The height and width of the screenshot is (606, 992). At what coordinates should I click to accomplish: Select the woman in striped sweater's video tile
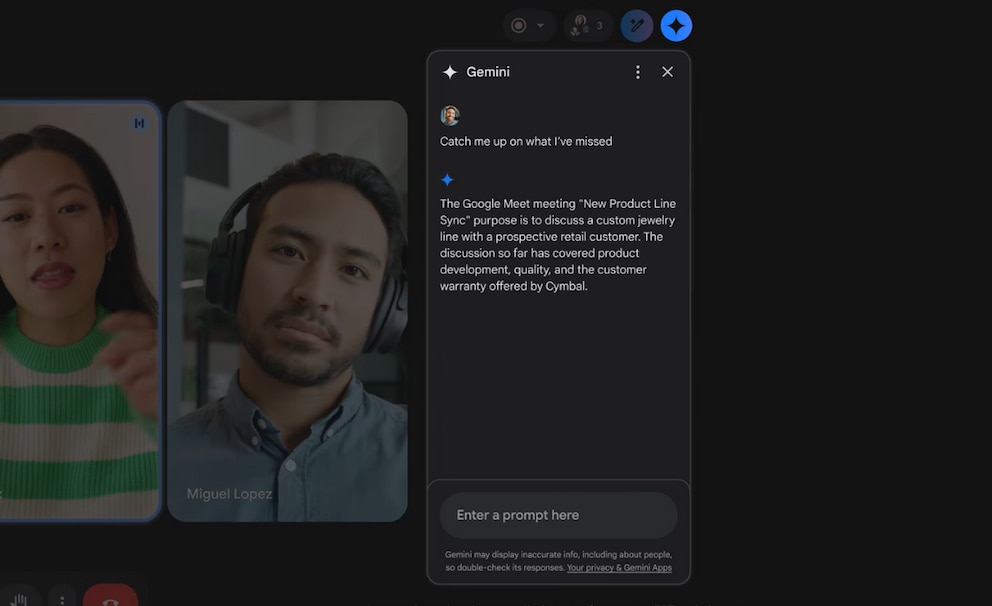pyautogui.click(x=79, y=311)
